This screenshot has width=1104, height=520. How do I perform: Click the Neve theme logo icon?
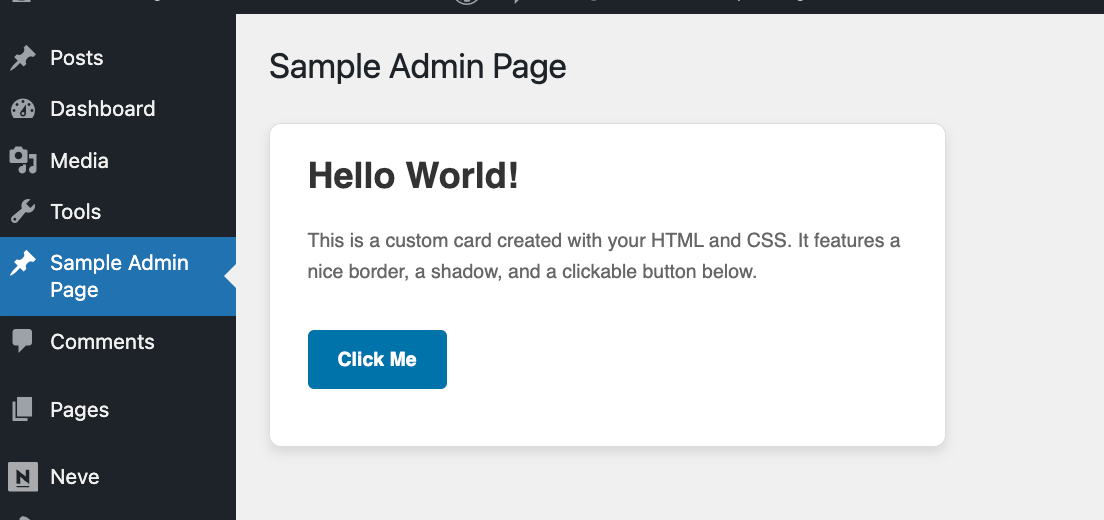[x=22, y=477]
